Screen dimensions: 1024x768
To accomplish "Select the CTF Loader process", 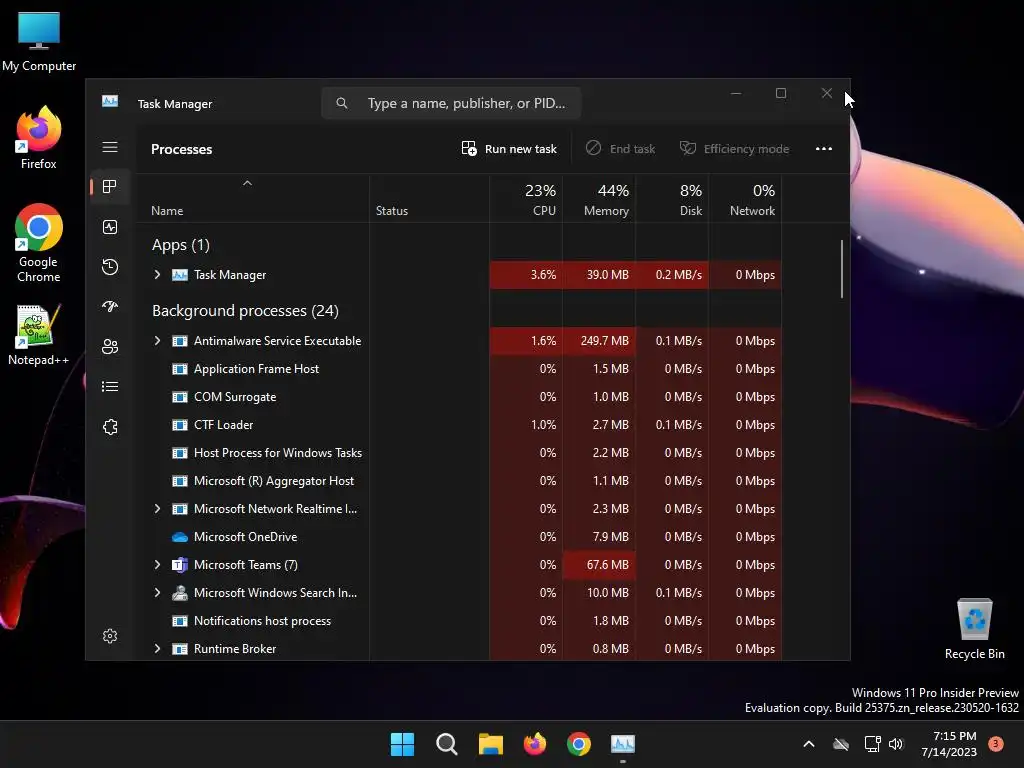I will coord(458,425).
